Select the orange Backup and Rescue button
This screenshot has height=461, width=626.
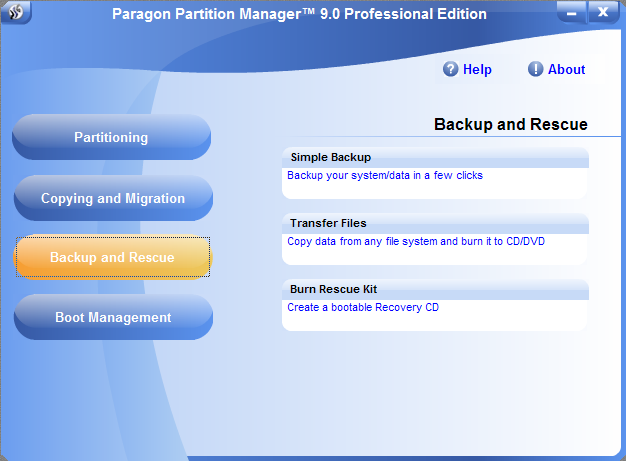112,258
